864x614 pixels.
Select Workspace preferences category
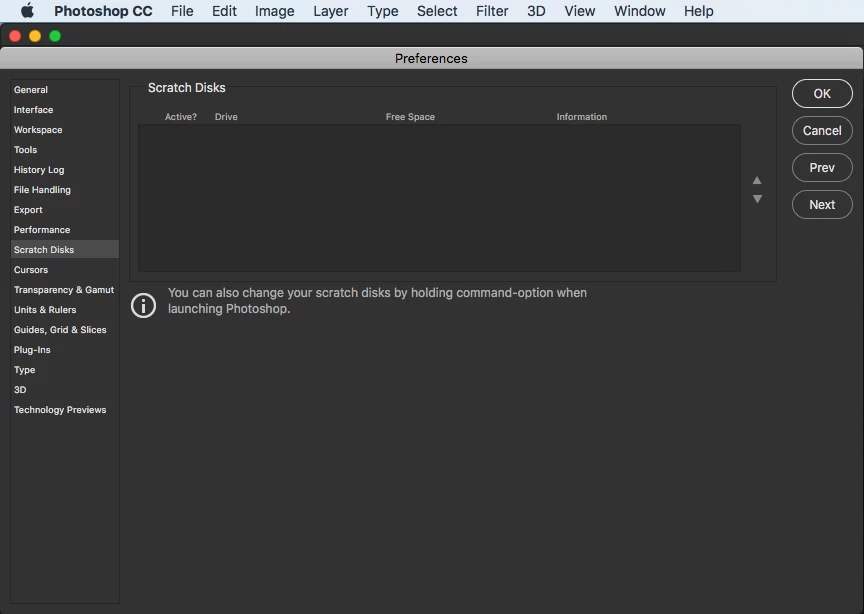[64, 130]
